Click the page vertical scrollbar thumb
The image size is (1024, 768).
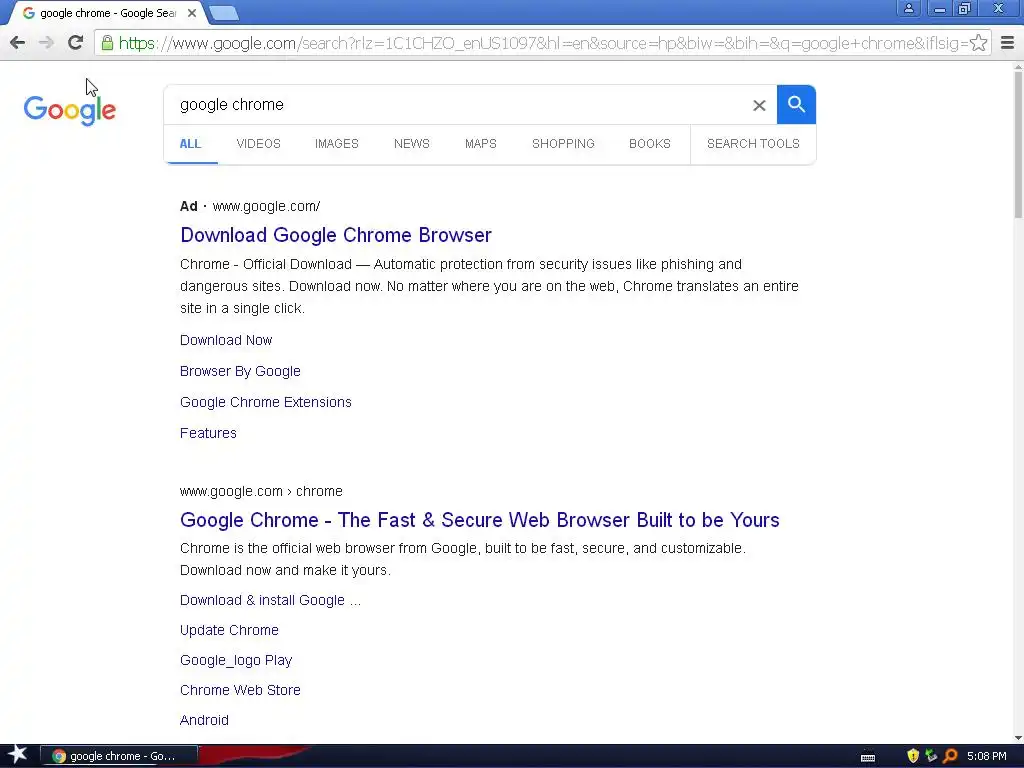[1018, 144]
